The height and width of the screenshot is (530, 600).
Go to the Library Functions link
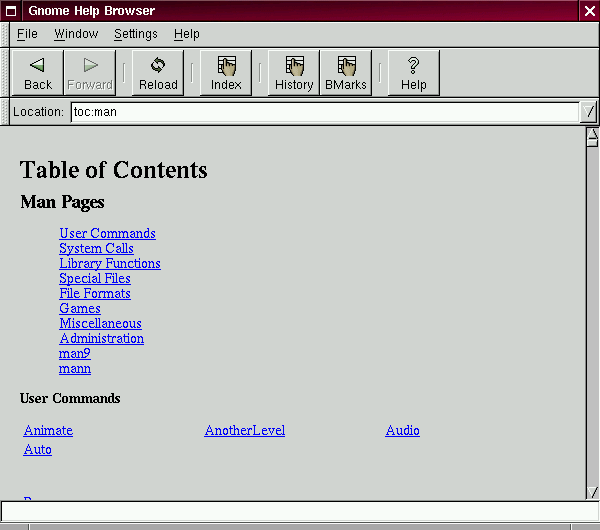(109, 263)
